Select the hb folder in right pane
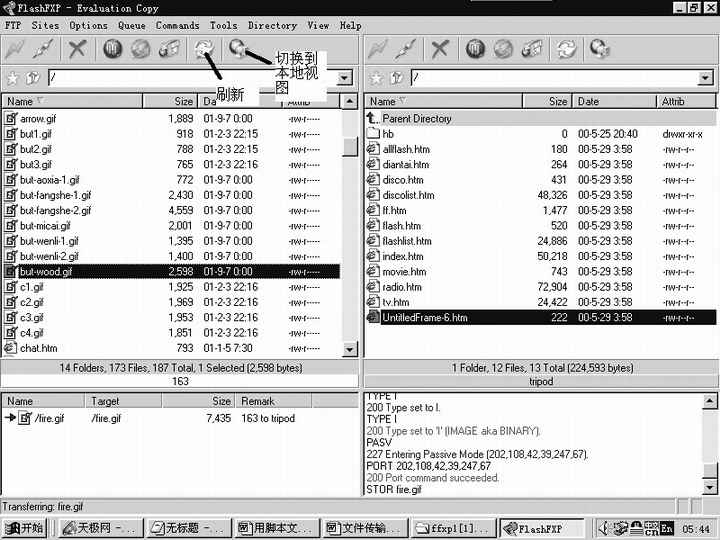This screenshot has width=720, height=540. click(x=388, y=134)
